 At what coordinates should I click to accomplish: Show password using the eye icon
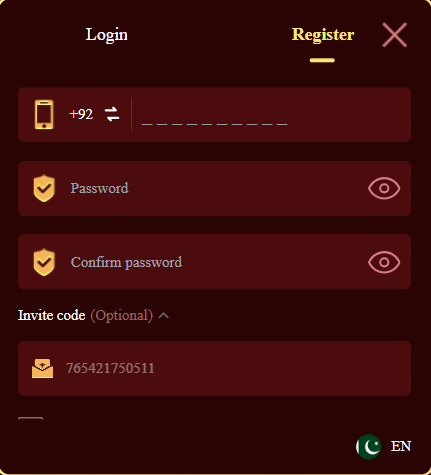tap(384, 188)
